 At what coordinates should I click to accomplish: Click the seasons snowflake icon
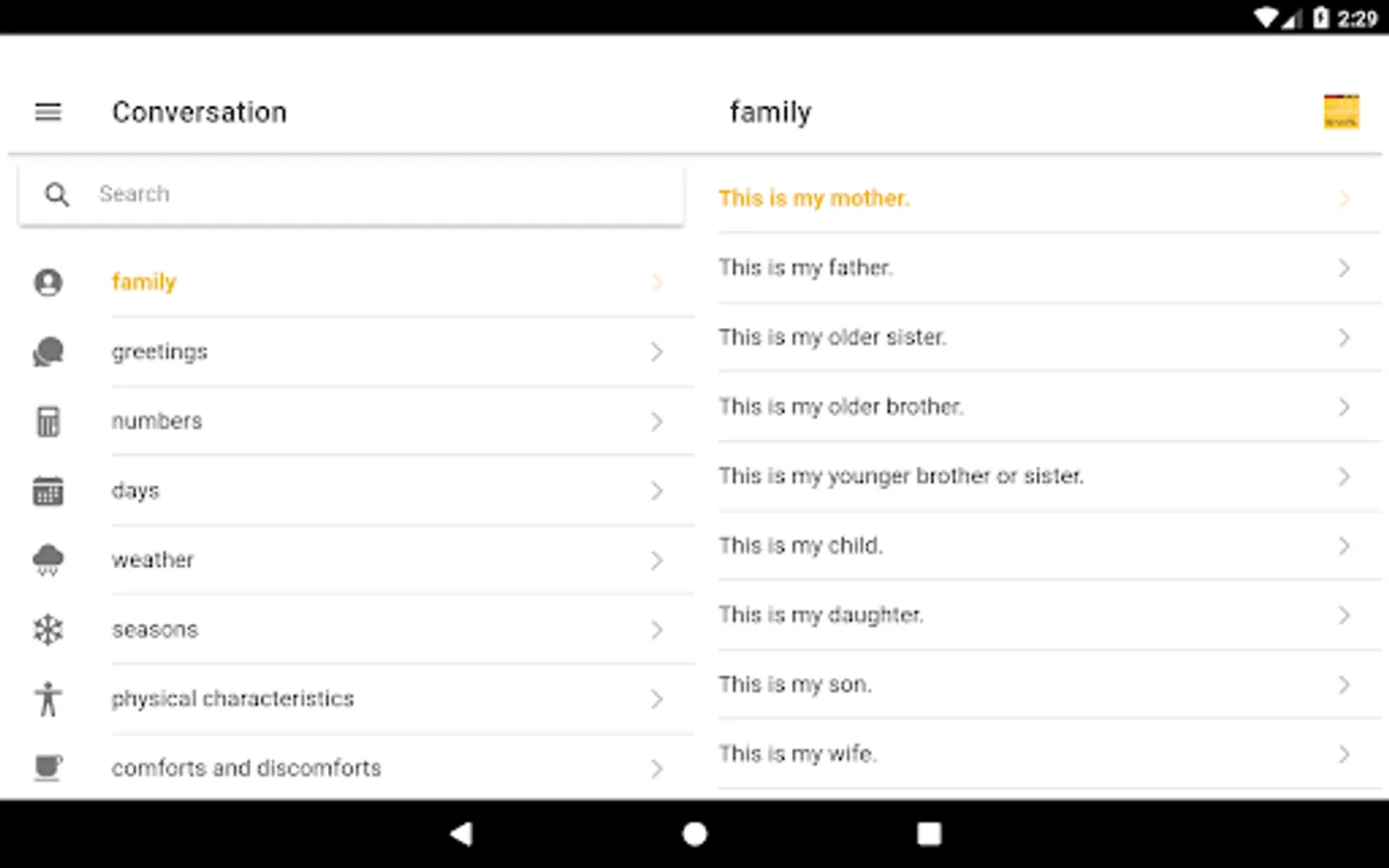coord(48,630)
